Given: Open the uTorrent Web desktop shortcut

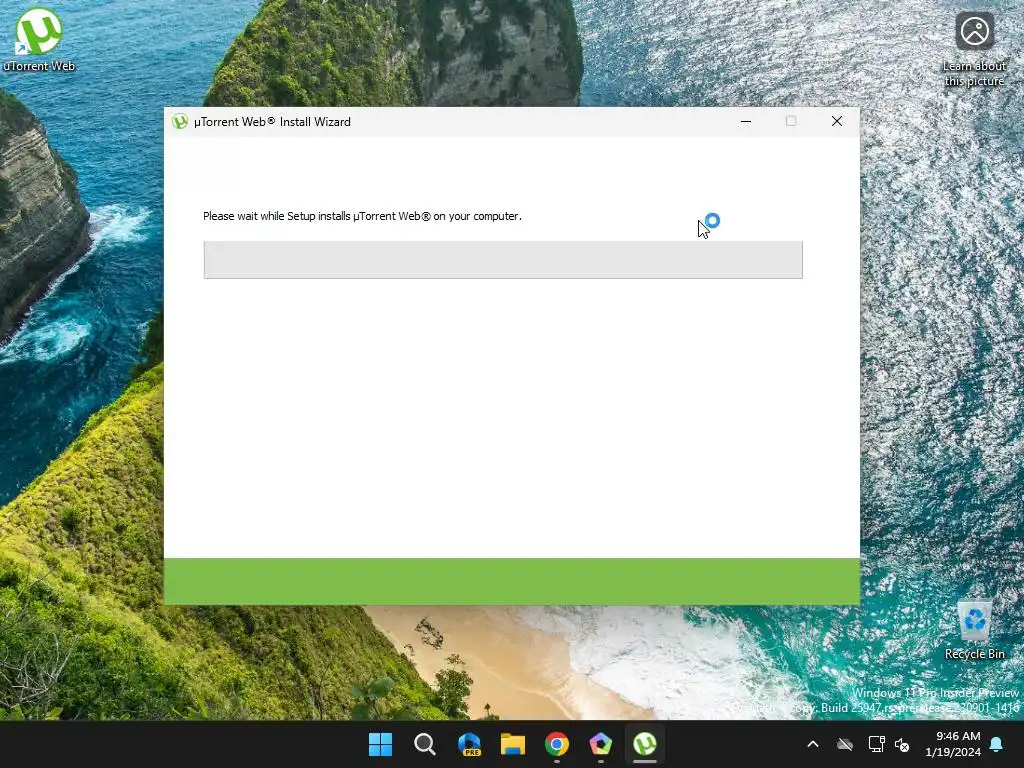Looking at the screenshot, I should pos(39,40).
